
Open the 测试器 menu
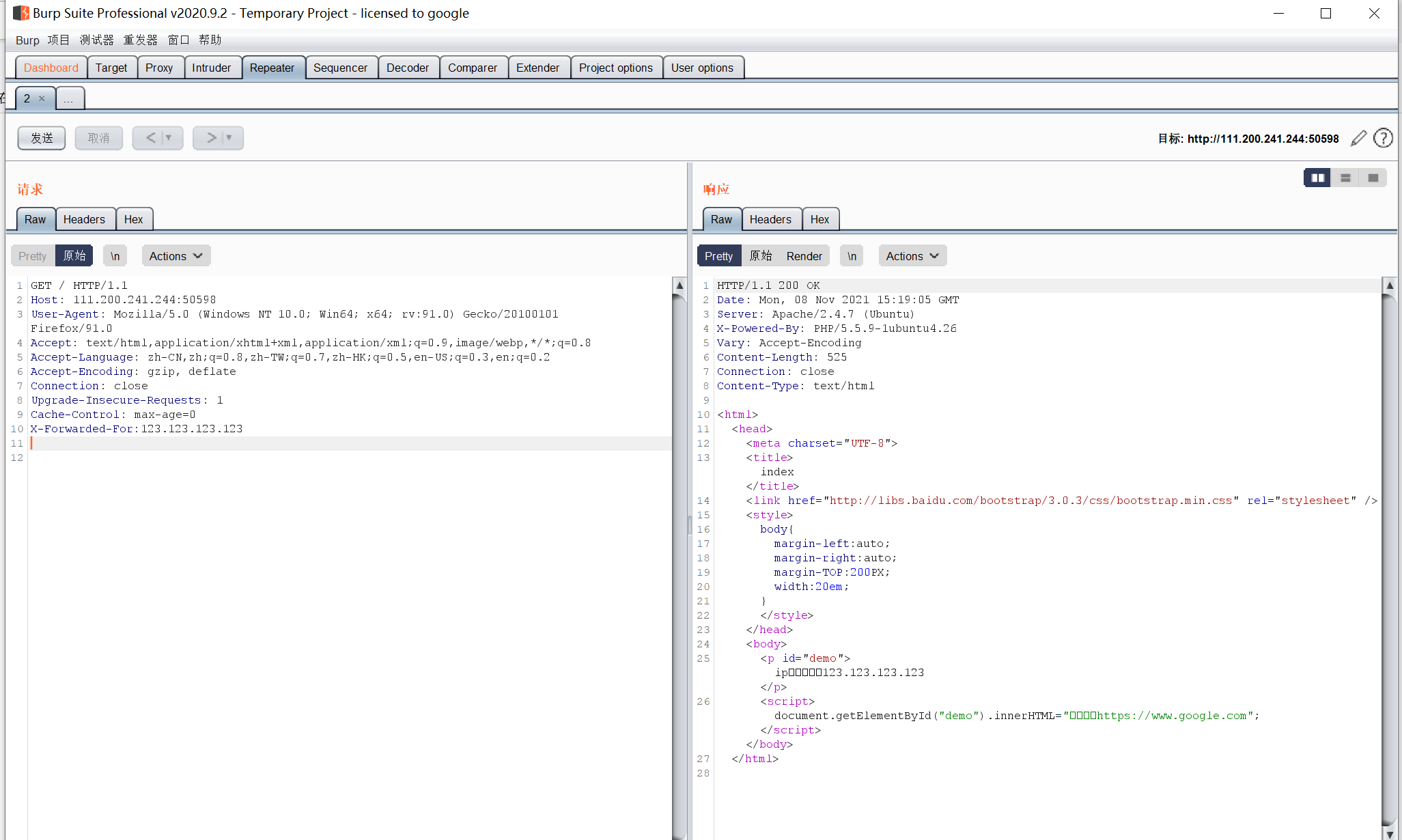(97, 40)
